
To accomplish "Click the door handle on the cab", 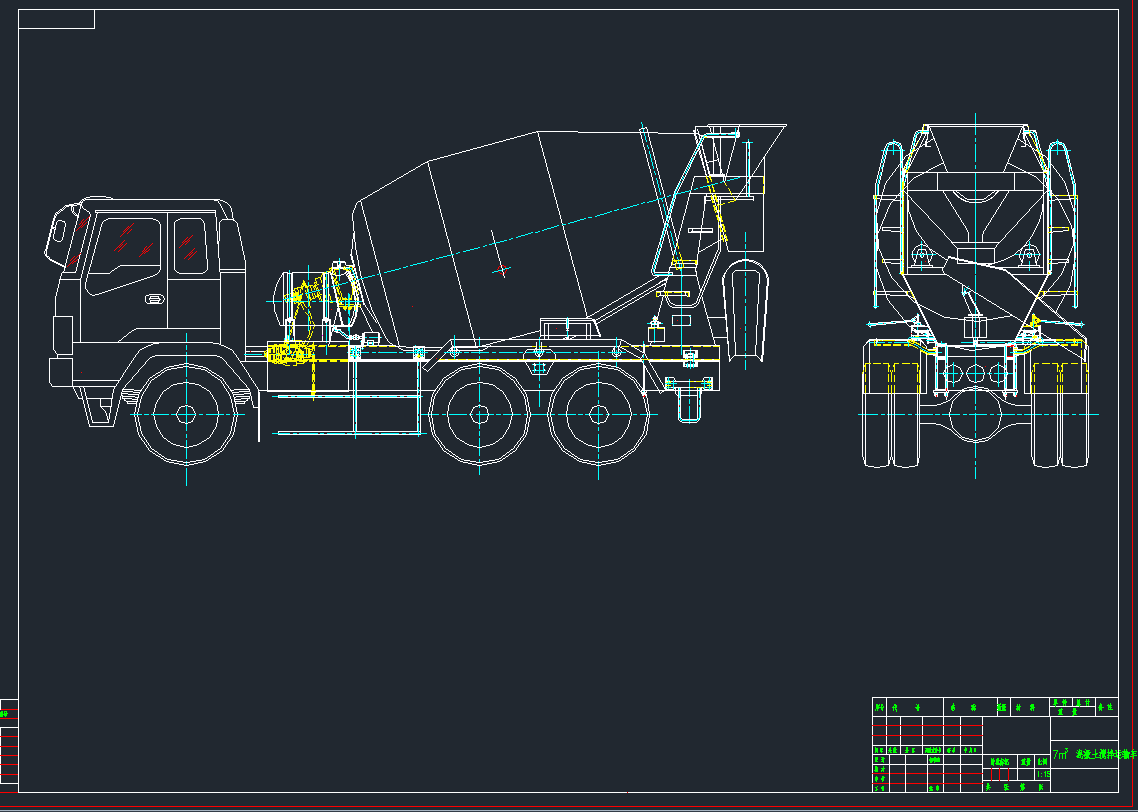I will click(155, 299).
